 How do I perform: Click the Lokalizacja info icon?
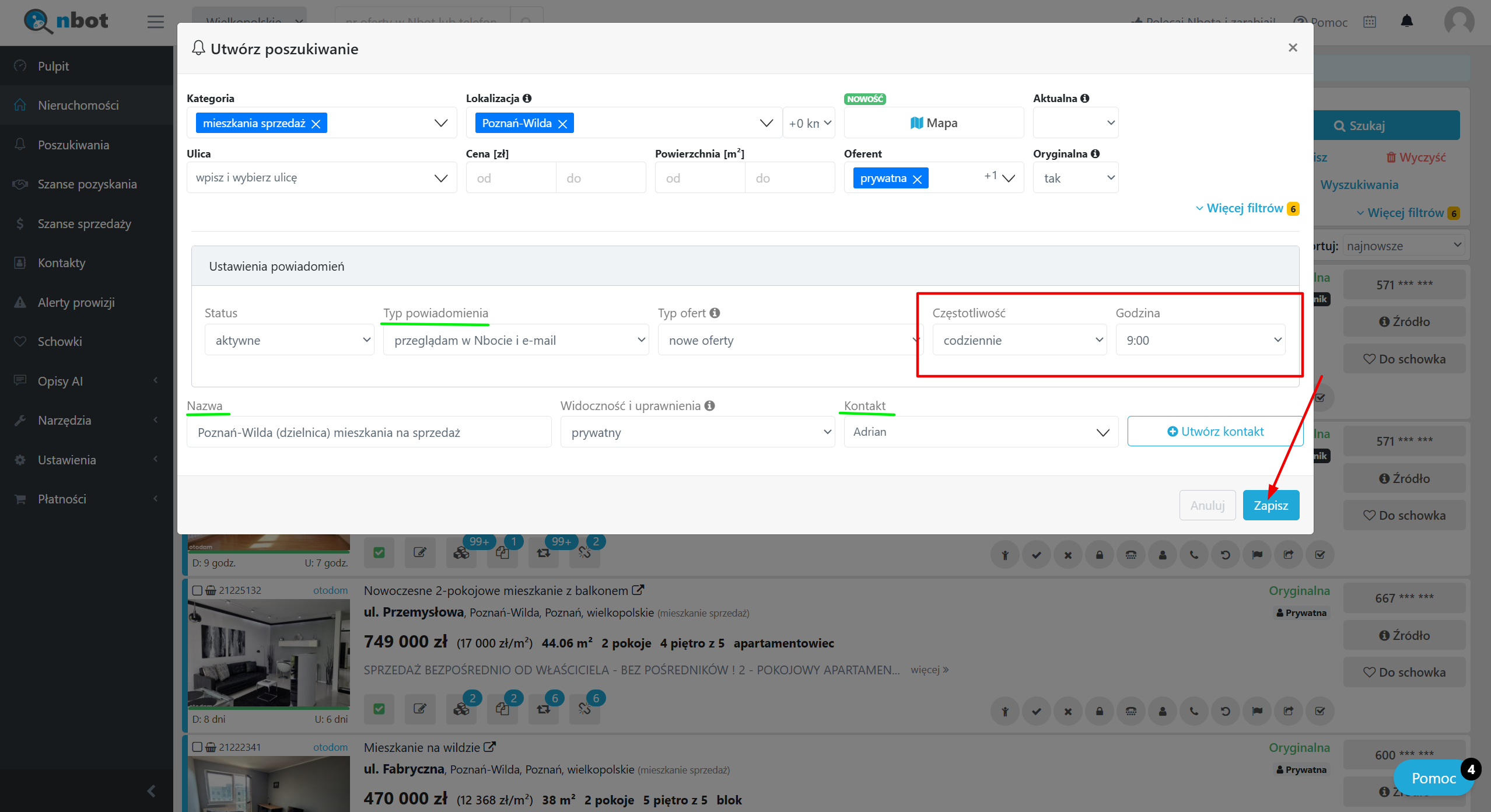click(527, 98)
